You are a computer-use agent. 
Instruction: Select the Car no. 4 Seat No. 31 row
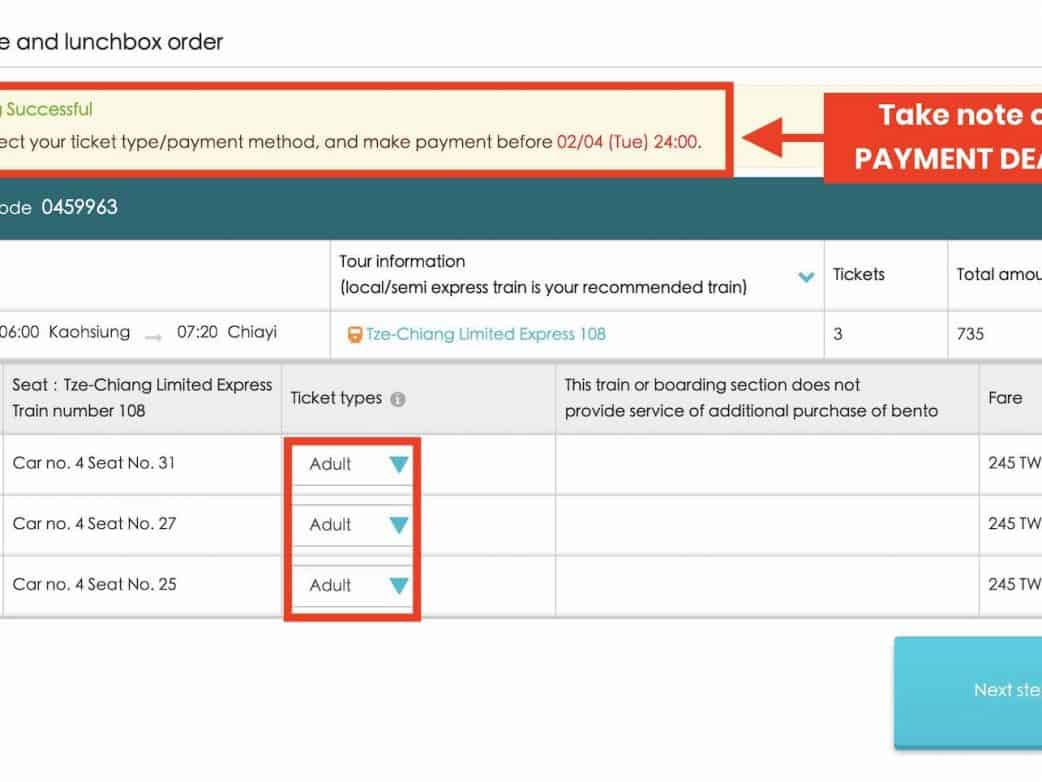[x=94, y=463]
